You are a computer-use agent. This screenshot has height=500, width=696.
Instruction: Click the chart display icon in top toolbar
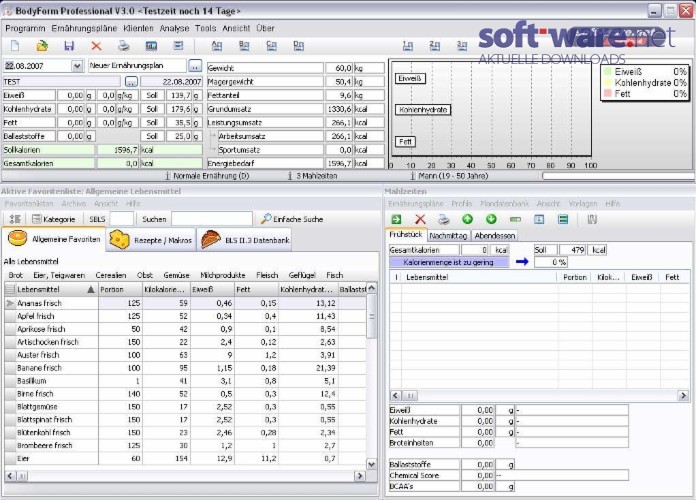151,45
